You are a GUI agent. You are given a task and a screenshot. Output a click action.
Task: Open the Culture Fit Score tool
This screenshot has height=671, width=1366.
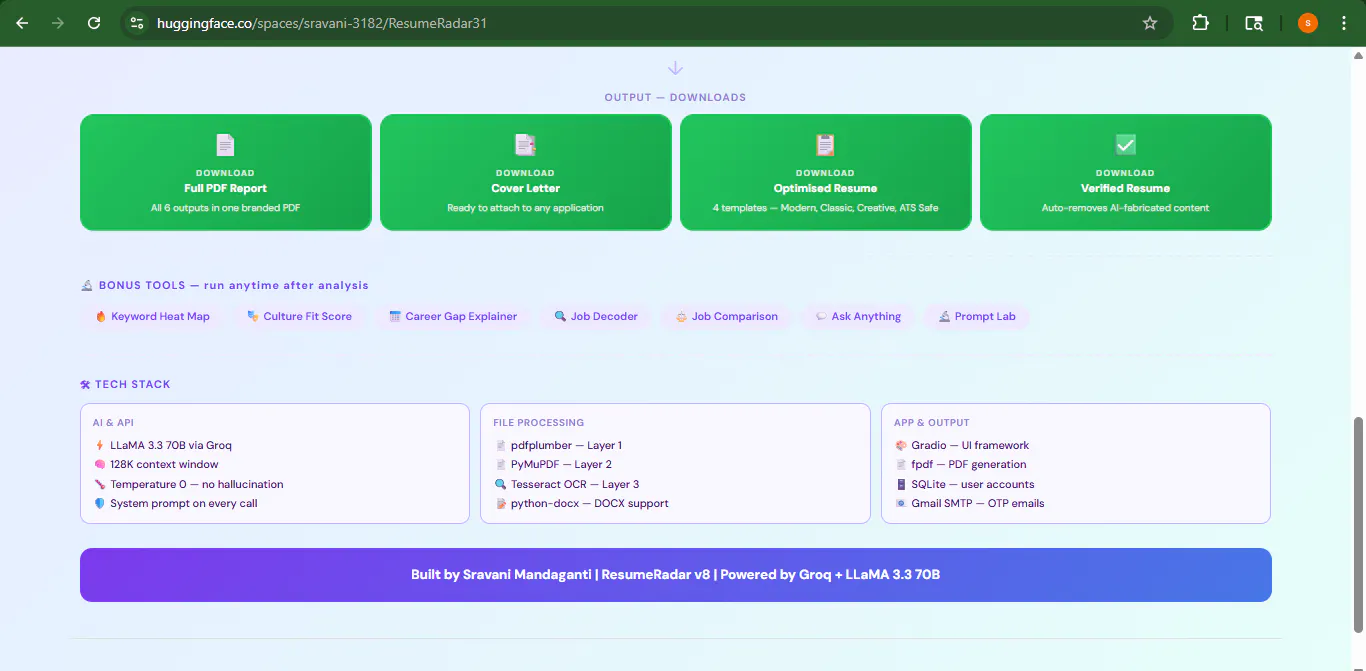coord(300,316)
